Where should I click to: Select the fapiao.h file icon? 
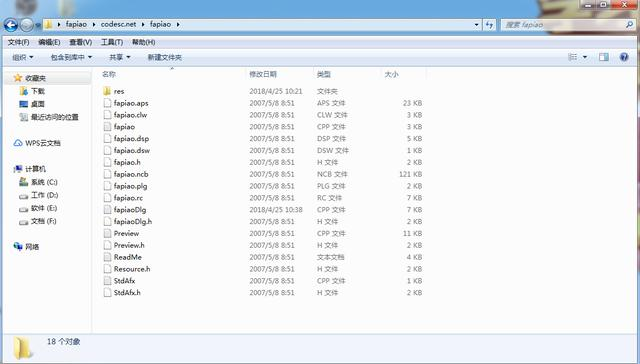(x=107, y=162)
